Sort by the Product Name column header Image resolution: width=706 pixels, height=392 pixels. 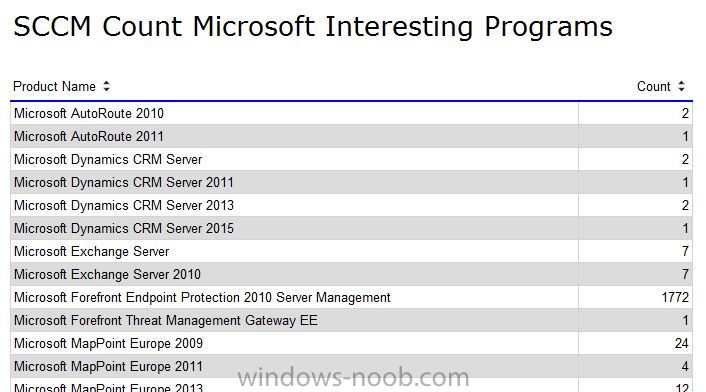point(54,86)
